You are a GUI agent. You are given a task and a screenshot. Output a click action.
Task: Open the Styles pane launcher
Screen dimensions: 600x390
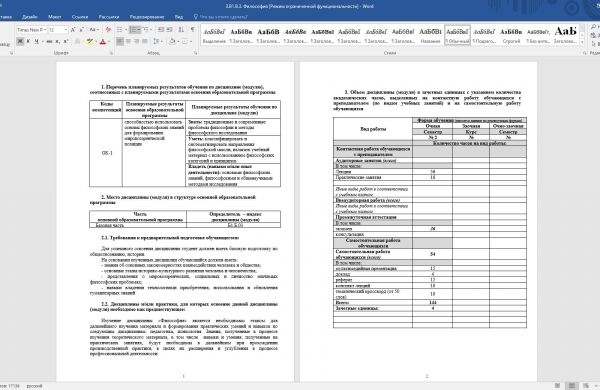pyautogui.click(x=584, y=53)
